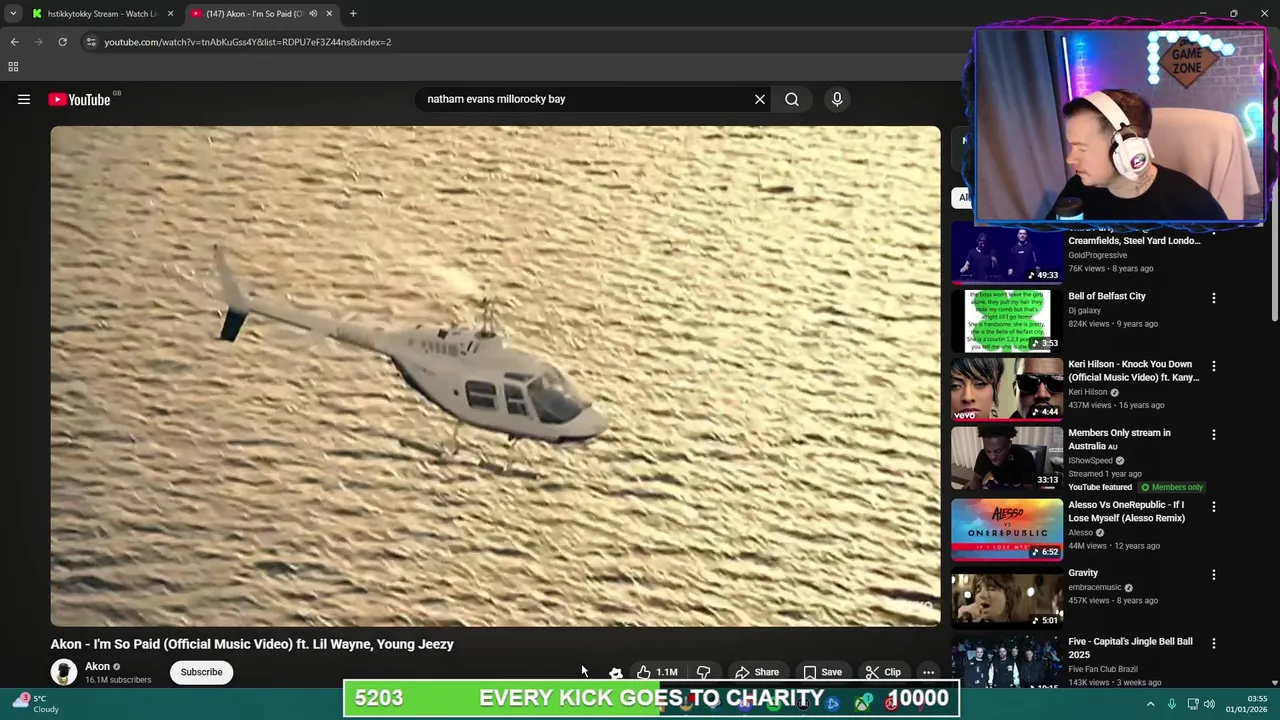Go forward with browser forward arrow

[x=38, y=42]
